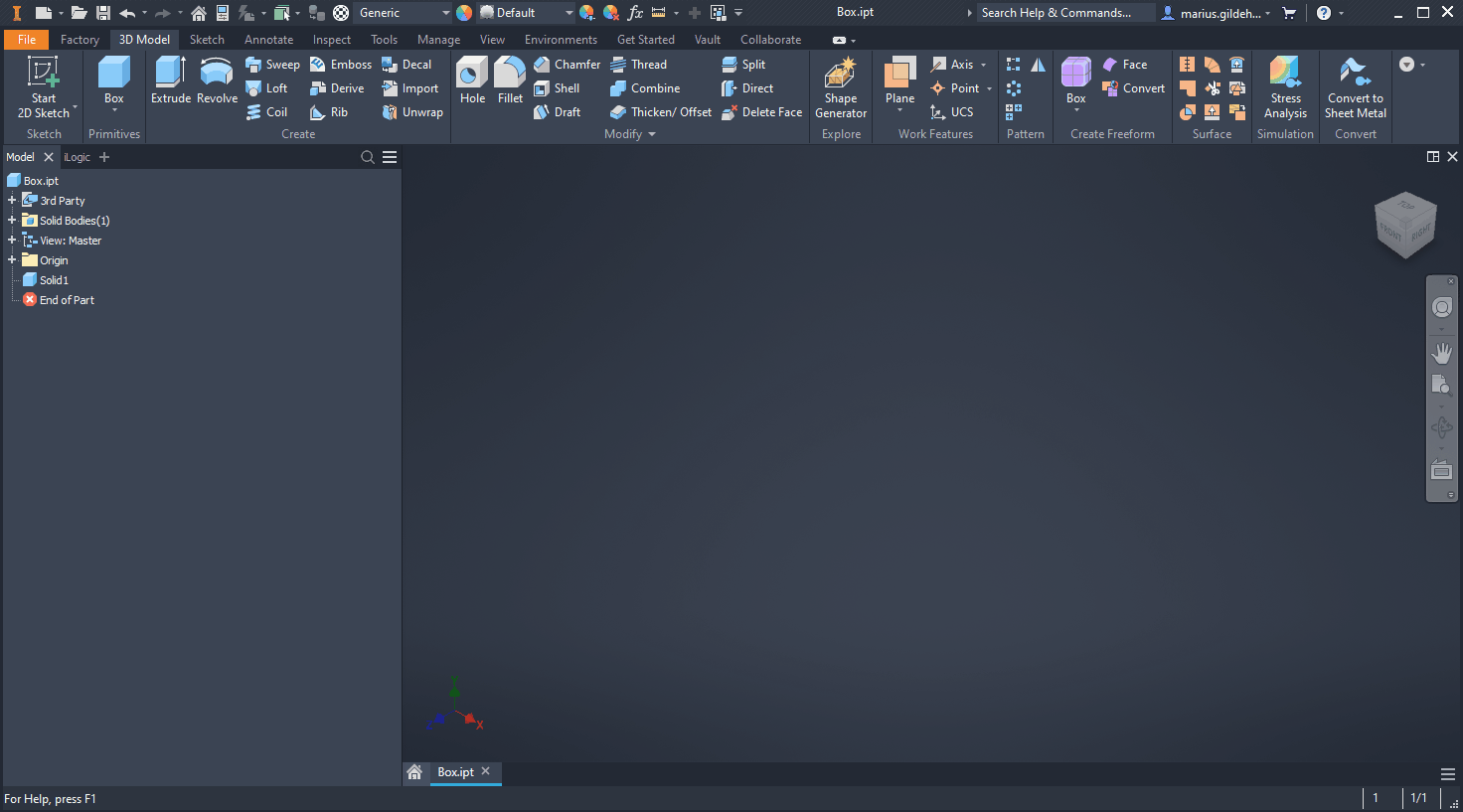Run Stress Analysis
The image size is (1463, 812).
coord(1285,87)
